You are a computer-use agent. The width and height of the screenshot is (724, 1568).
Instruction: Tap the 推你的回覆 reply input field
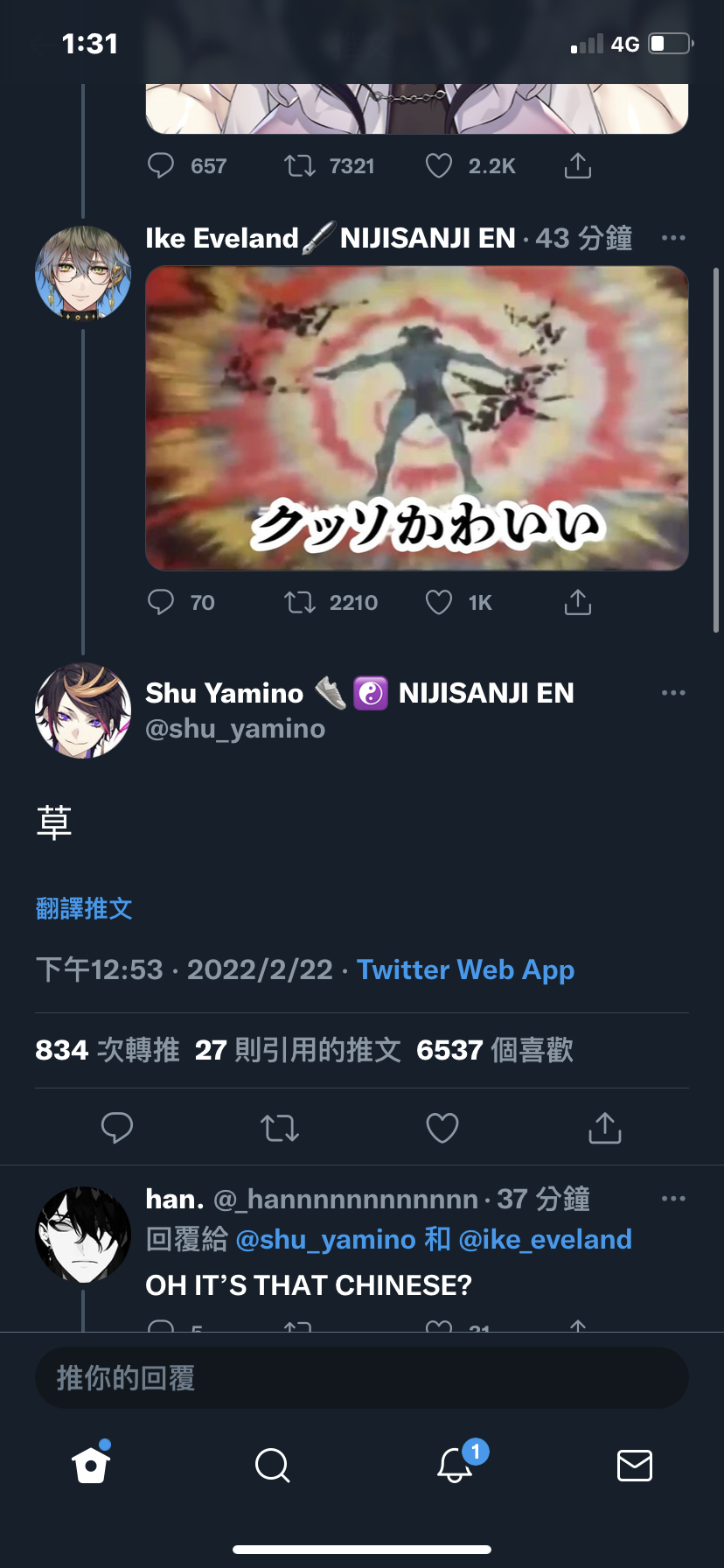pyautogui.click(x=362, y=1378)
